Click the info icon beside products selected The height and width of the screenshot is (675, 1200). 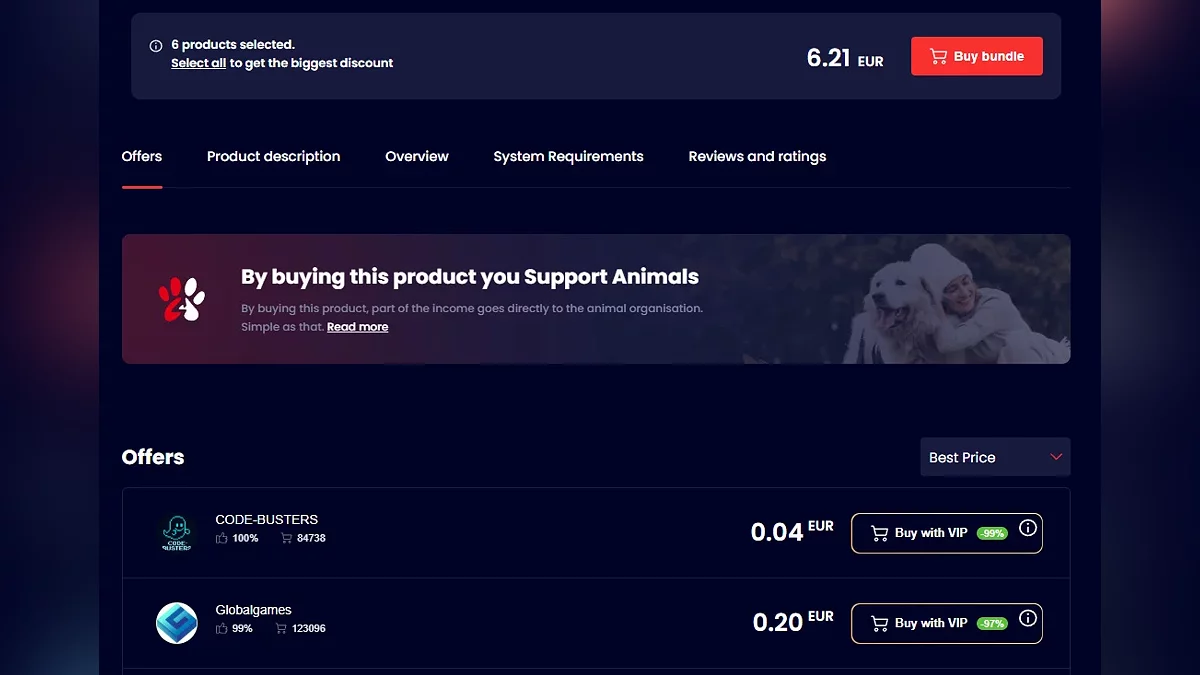point(156,46)
